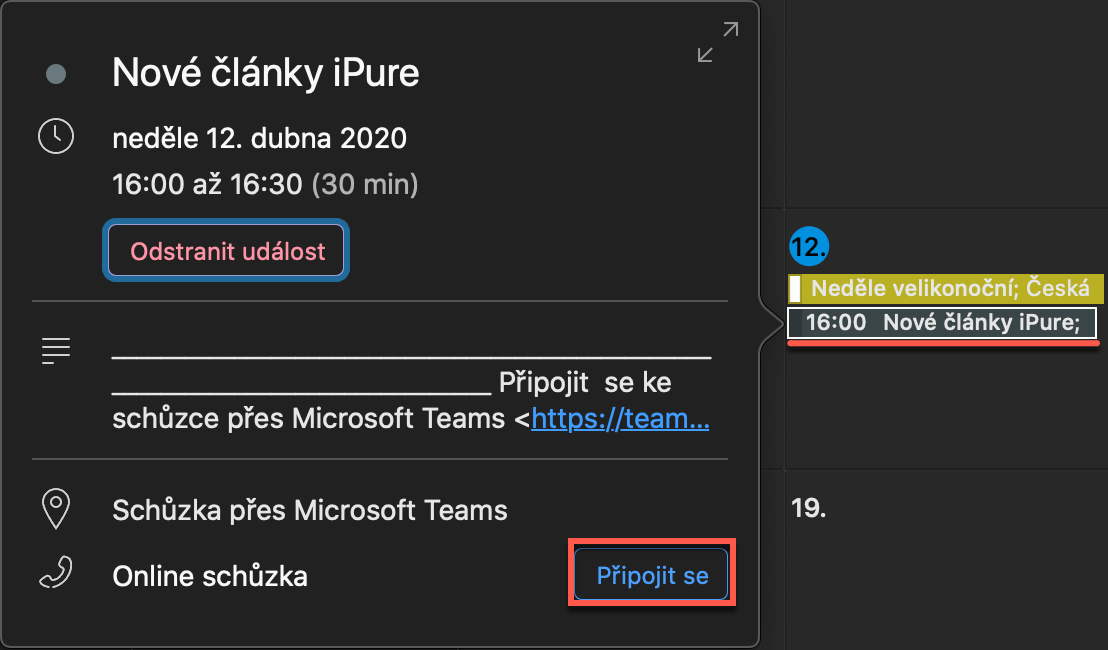The height and width of the screenshot is (650, 1108).
Task: Select the 16:00 Nové články iPure entry
Action: tap(942, 323)
